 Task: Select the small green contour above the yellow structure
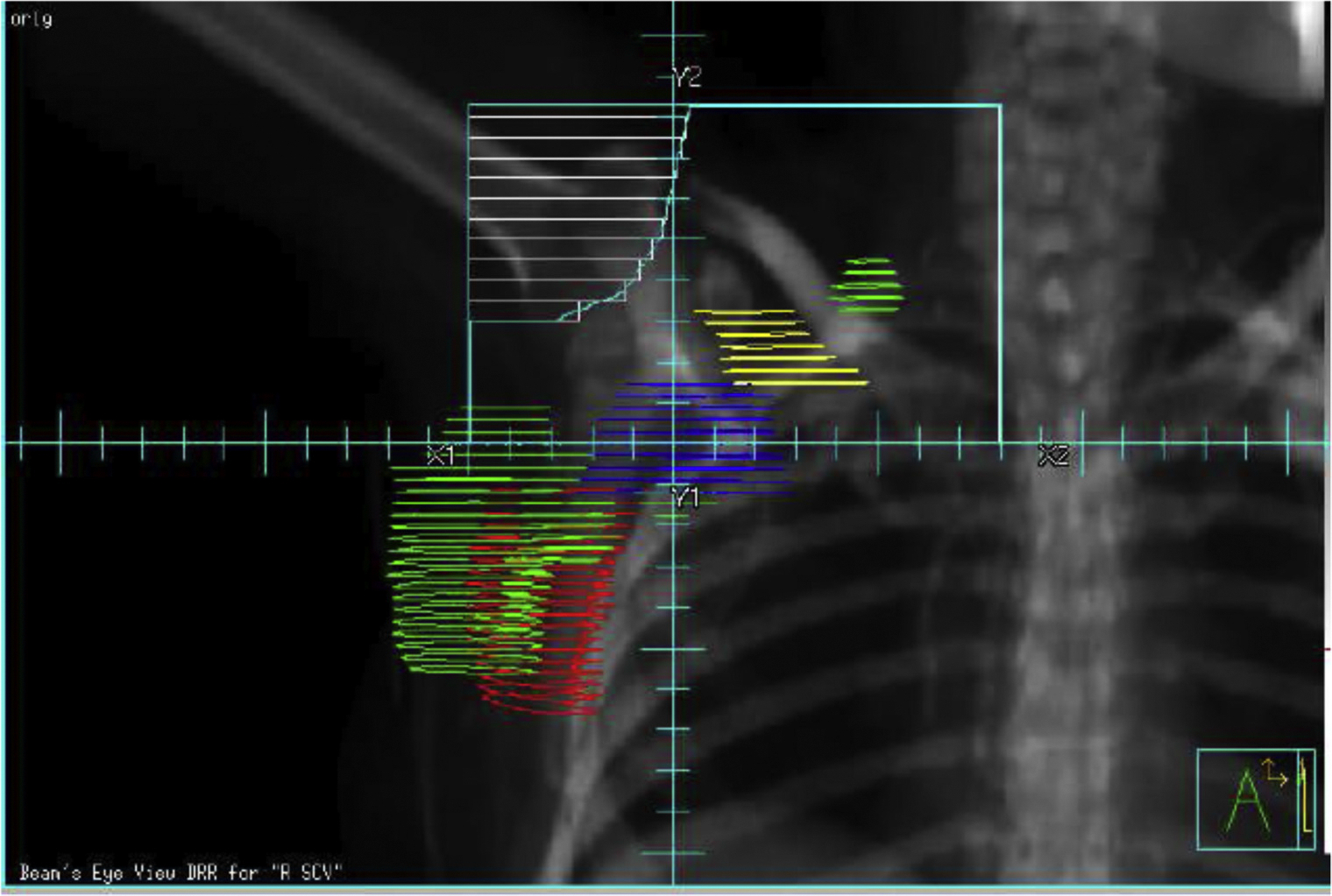point(867,285)
